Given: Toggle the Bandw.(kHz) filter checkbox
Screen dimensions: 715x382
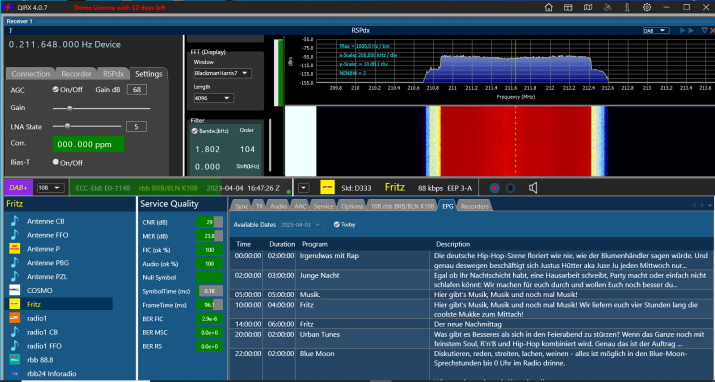Looking at the screenshot, I should click(195, 131).
